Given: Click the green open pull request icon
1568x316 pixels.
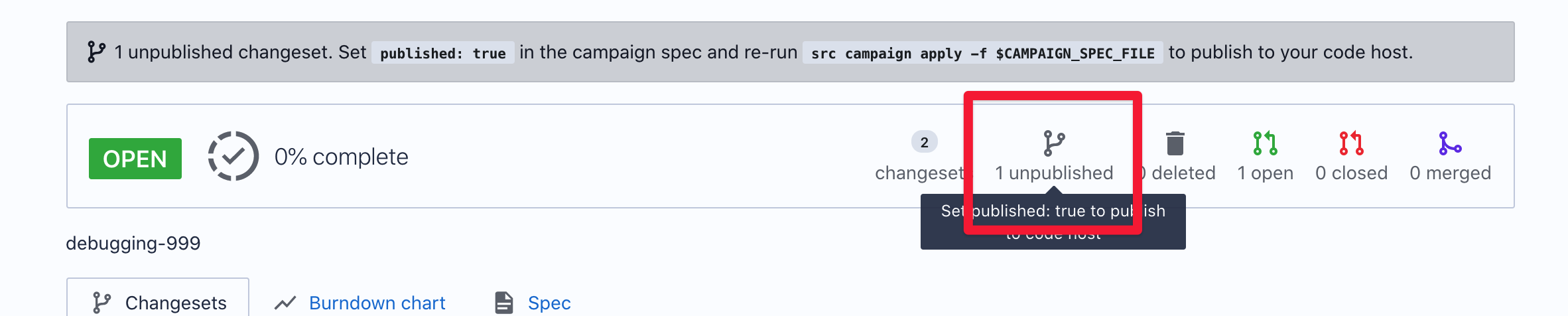Looking at the screenshot, I should pyautogui.click(x=1265, y=143).
